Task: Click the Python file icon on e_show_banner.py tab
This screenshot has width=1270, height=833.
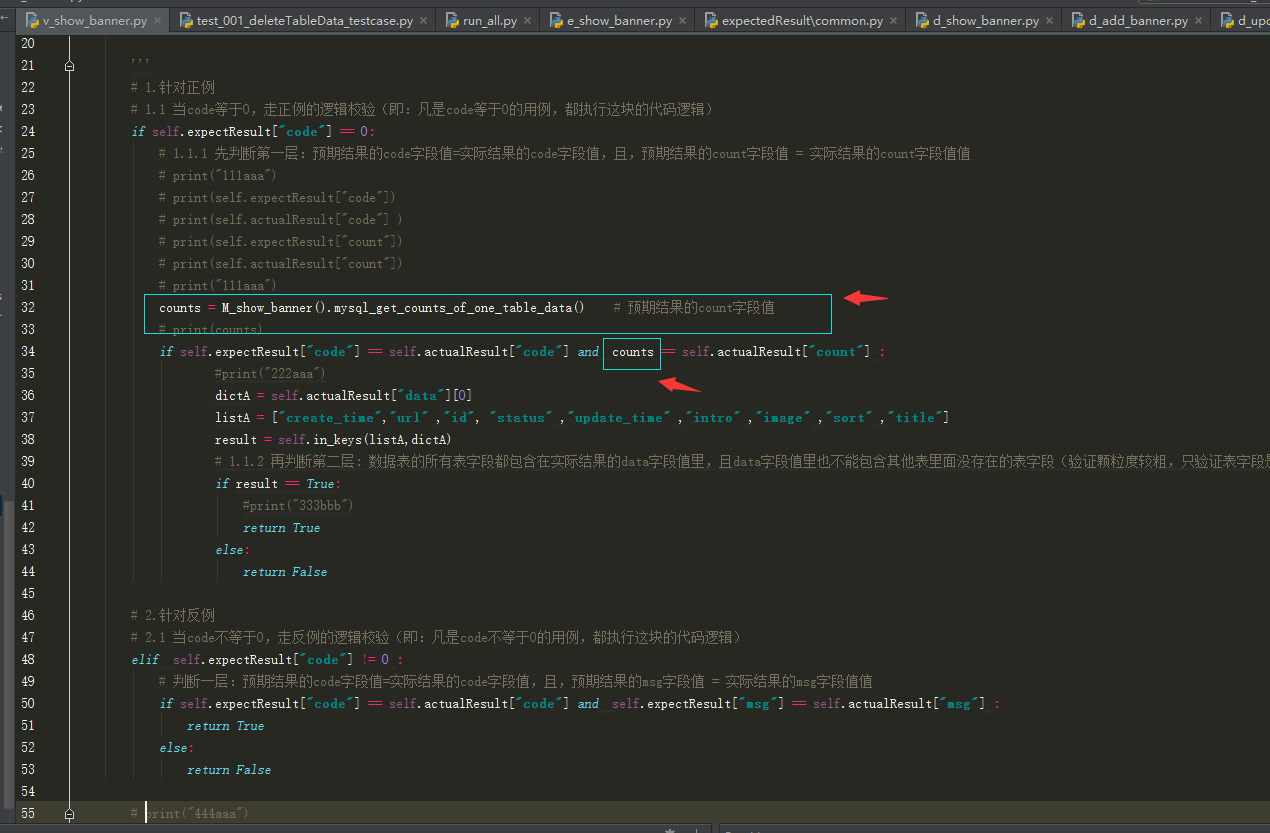Action: [x=557, y=20]
